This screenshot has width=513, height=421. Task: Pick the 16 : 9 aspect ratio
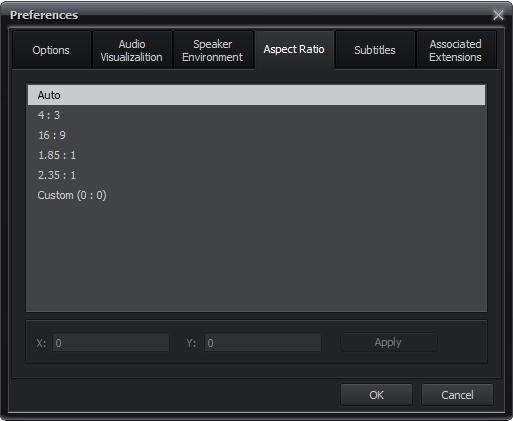point(256,135)
